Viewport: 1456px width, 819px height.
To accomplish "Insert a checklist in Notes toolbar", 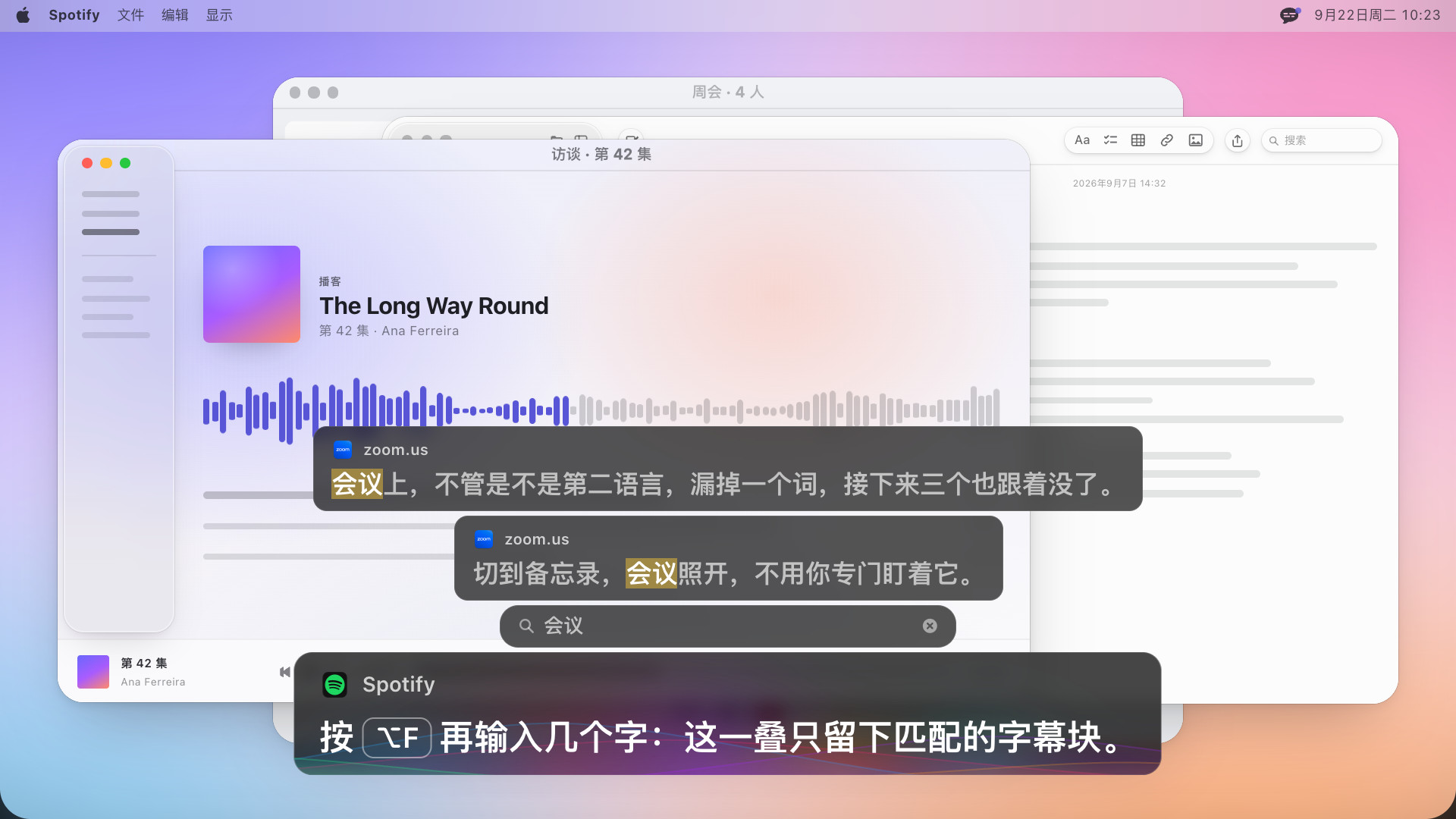I will point(1110,140).
